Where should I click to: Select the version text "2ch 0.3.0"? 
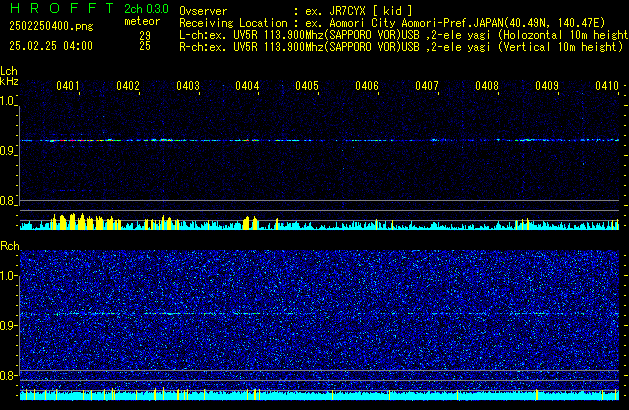click(x=146, y=8)
